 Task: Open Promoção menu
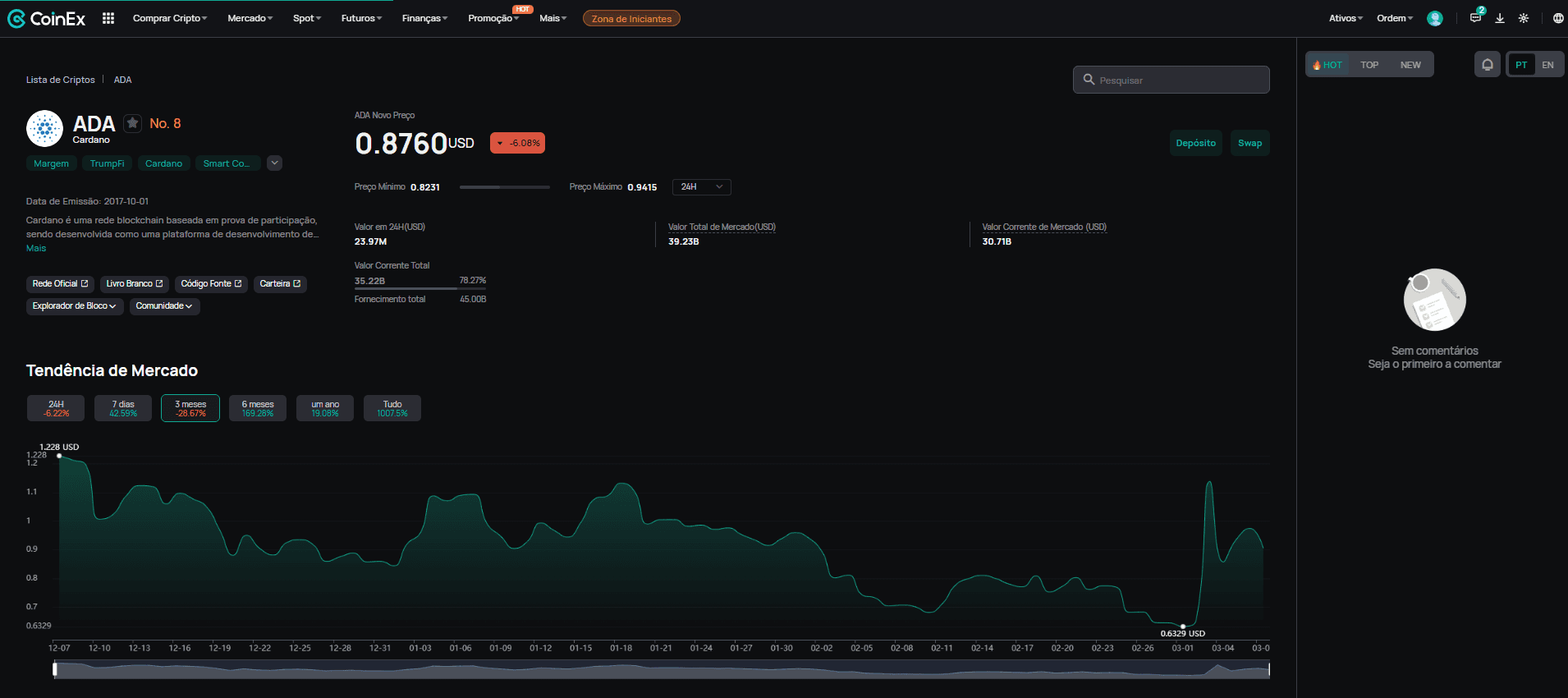coord(493,18)
